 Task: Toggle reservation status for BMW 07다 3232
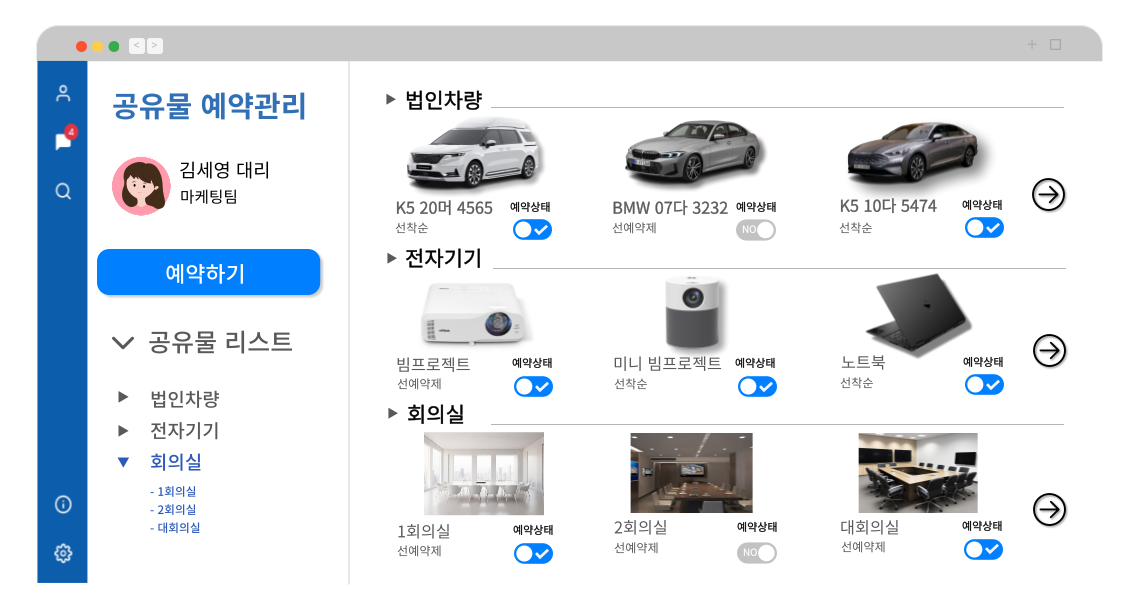(756, 230)
